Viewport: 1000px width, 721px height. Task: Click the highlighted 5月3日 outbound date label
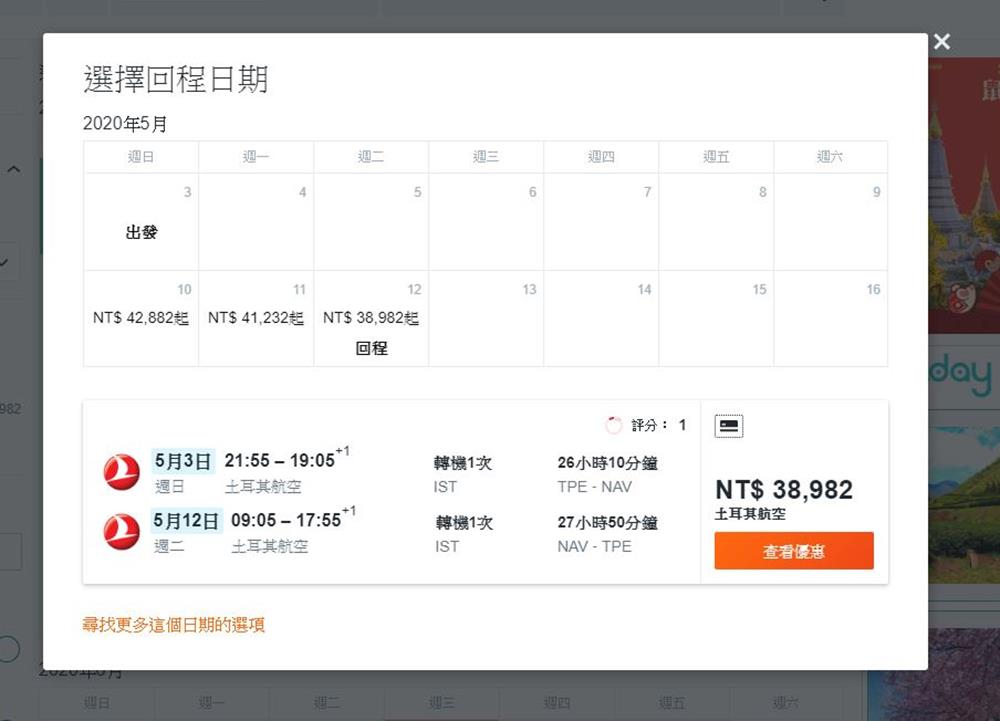(x=183, y=461)
